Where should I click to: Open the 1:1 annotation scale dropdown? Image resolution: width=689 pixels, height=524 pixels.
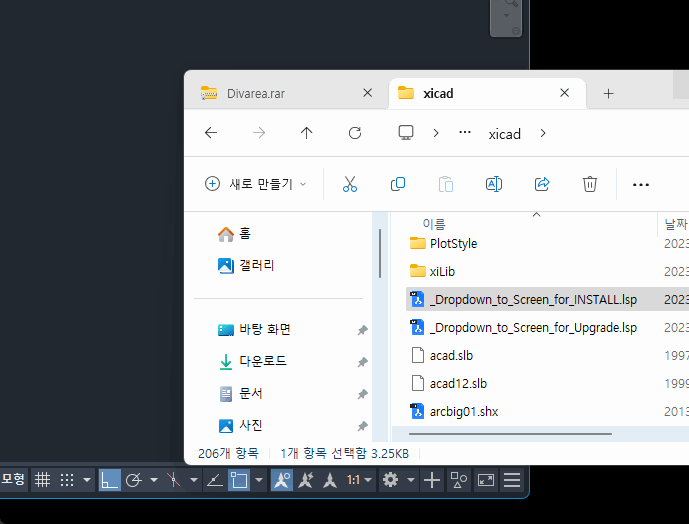(x=359, y=480)
